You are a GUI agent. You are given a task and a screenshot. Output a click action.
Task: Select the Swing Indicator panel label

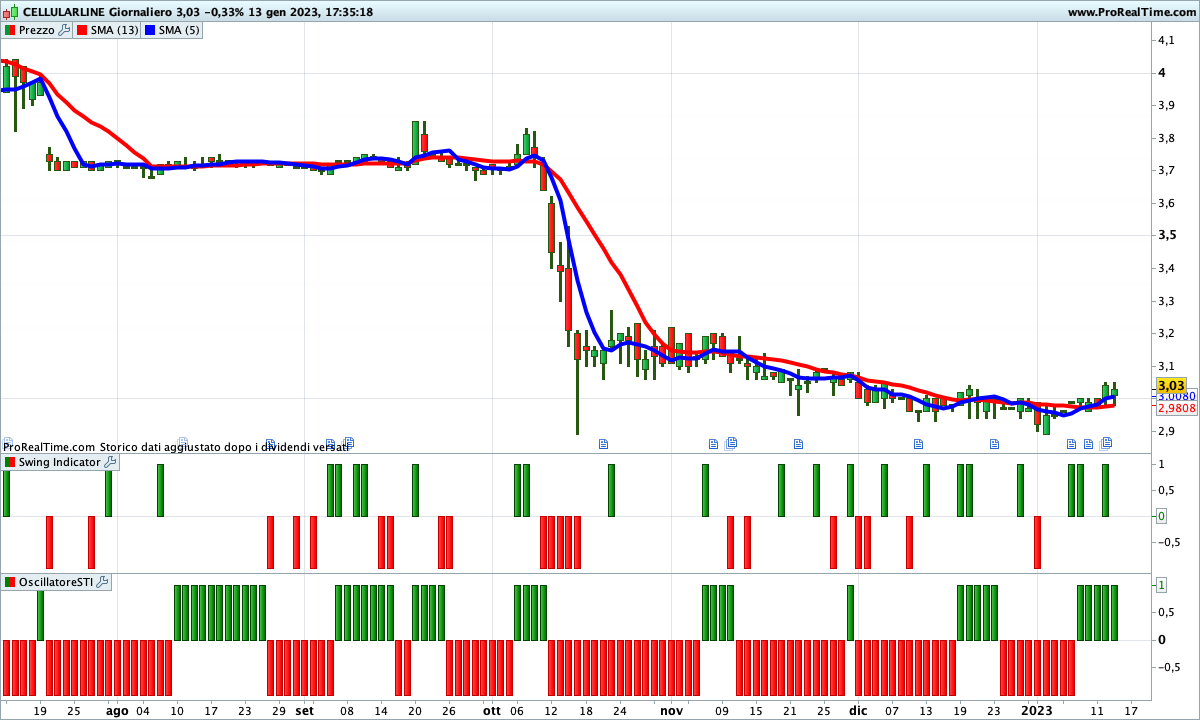(x=60, y=462)
